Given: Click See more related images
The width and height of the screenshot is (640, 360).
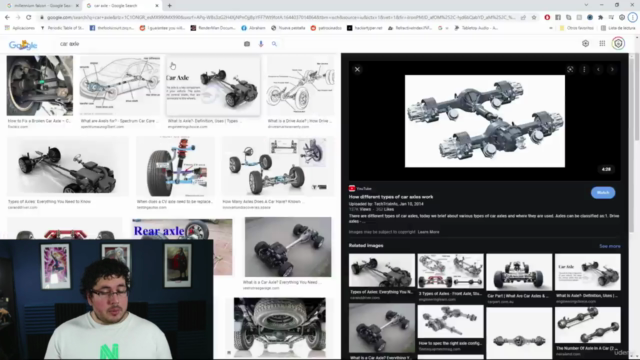Looking at the screenshot, I should tap(609, 246).
